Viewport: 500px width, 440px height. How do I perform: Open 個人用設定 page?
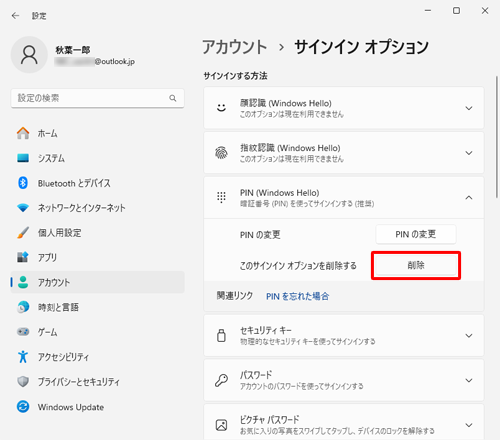tap(97, 233)
